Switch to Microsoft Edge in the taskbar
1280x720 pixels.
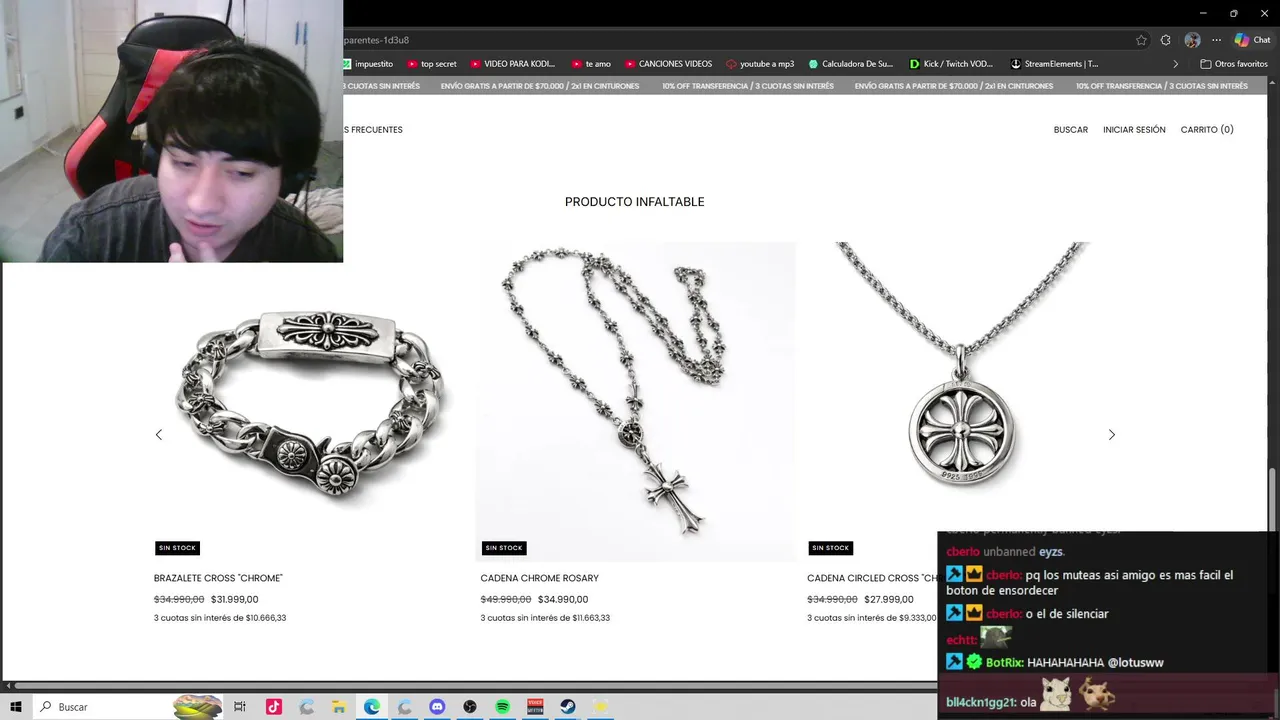[372, 707]
